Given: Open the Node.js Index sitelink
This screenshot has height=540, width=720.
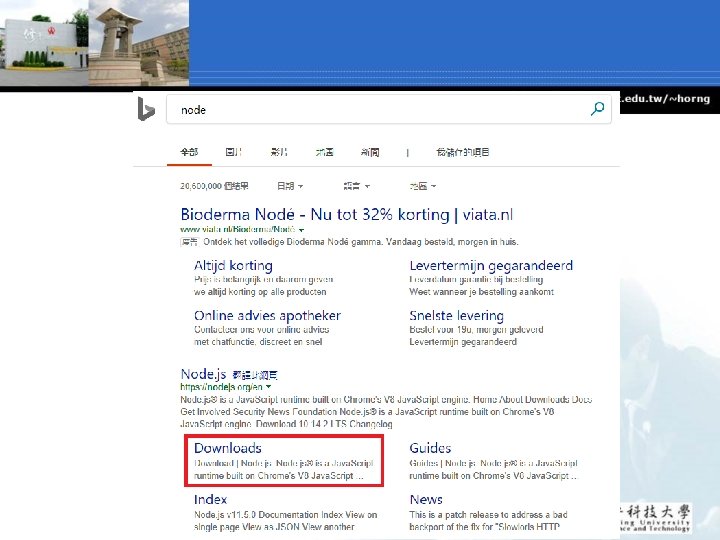Looking at the screenshot, I should pyautogui.click(x=210, y=500).
